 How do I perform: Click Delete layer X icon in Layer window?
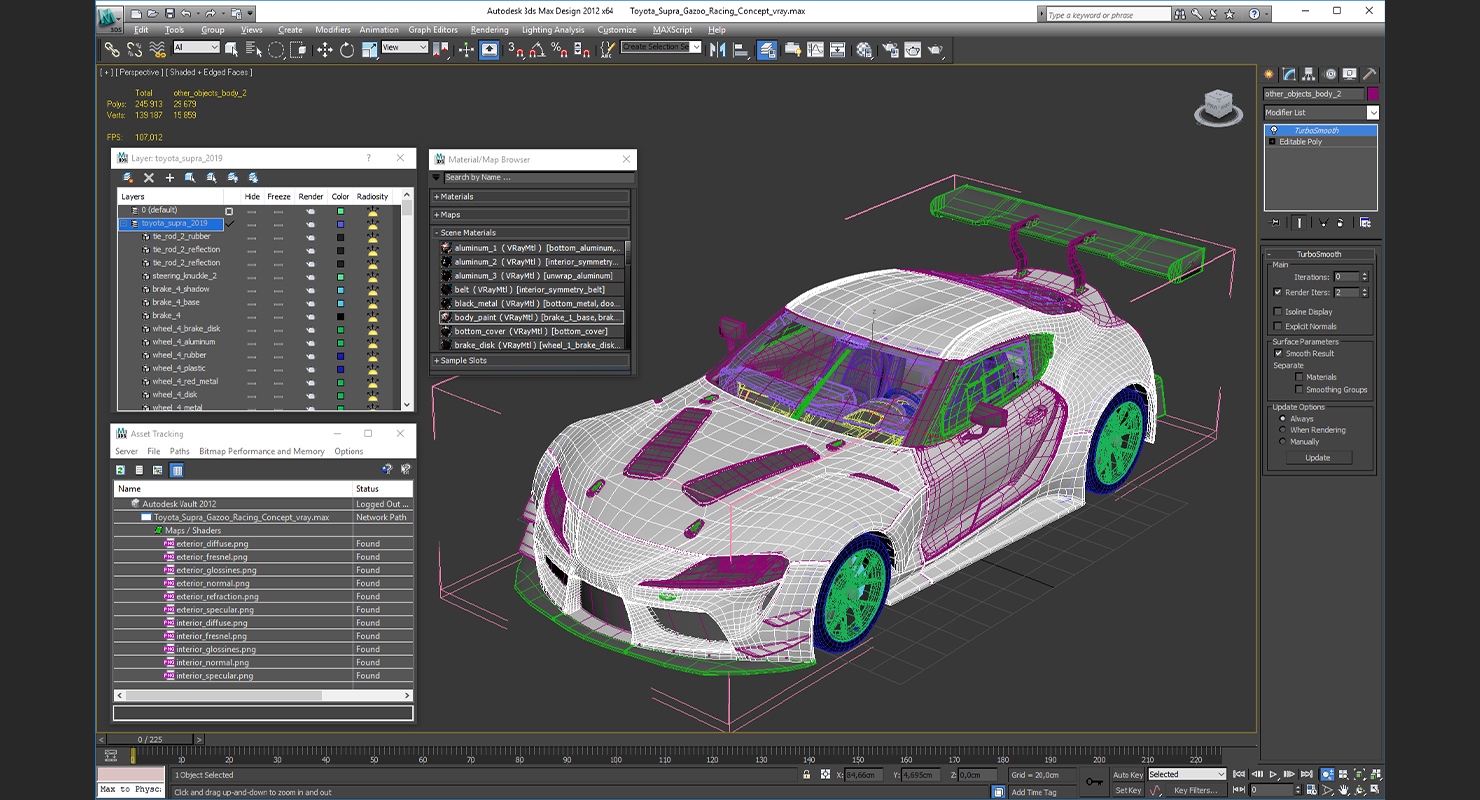149,178
